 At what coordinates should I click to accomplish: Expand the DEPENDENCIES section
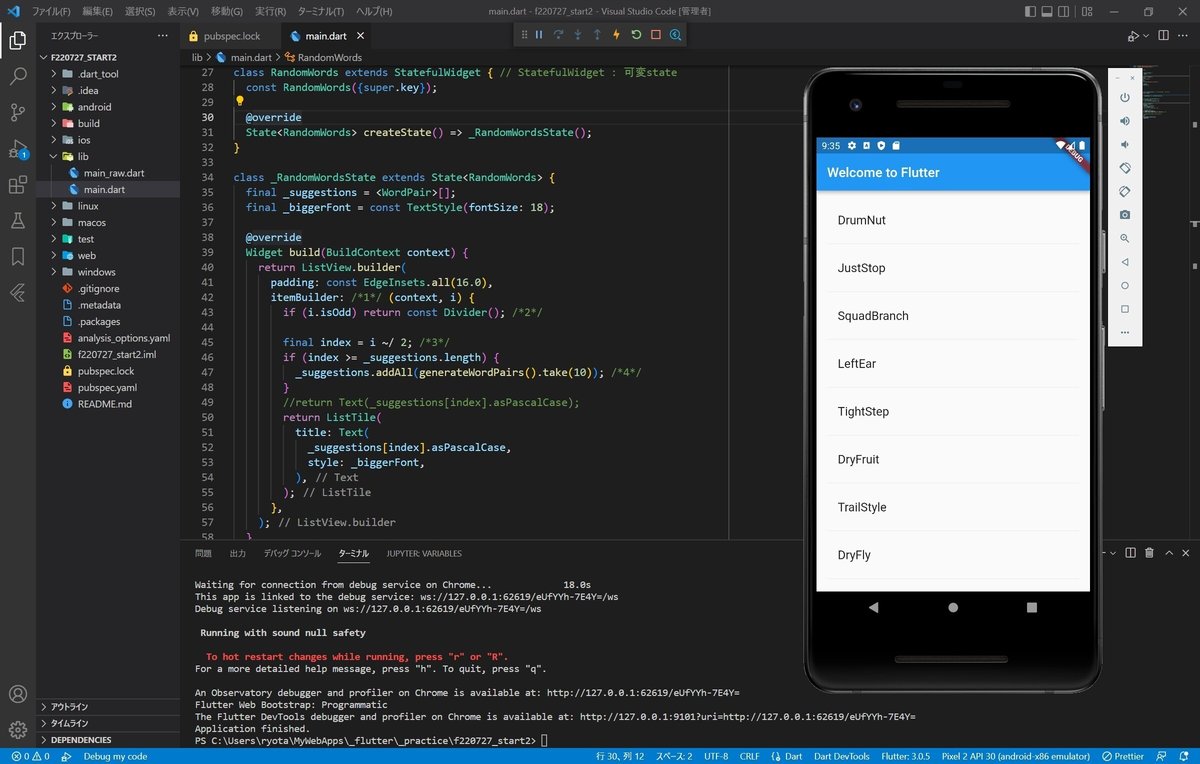point(108,739)
